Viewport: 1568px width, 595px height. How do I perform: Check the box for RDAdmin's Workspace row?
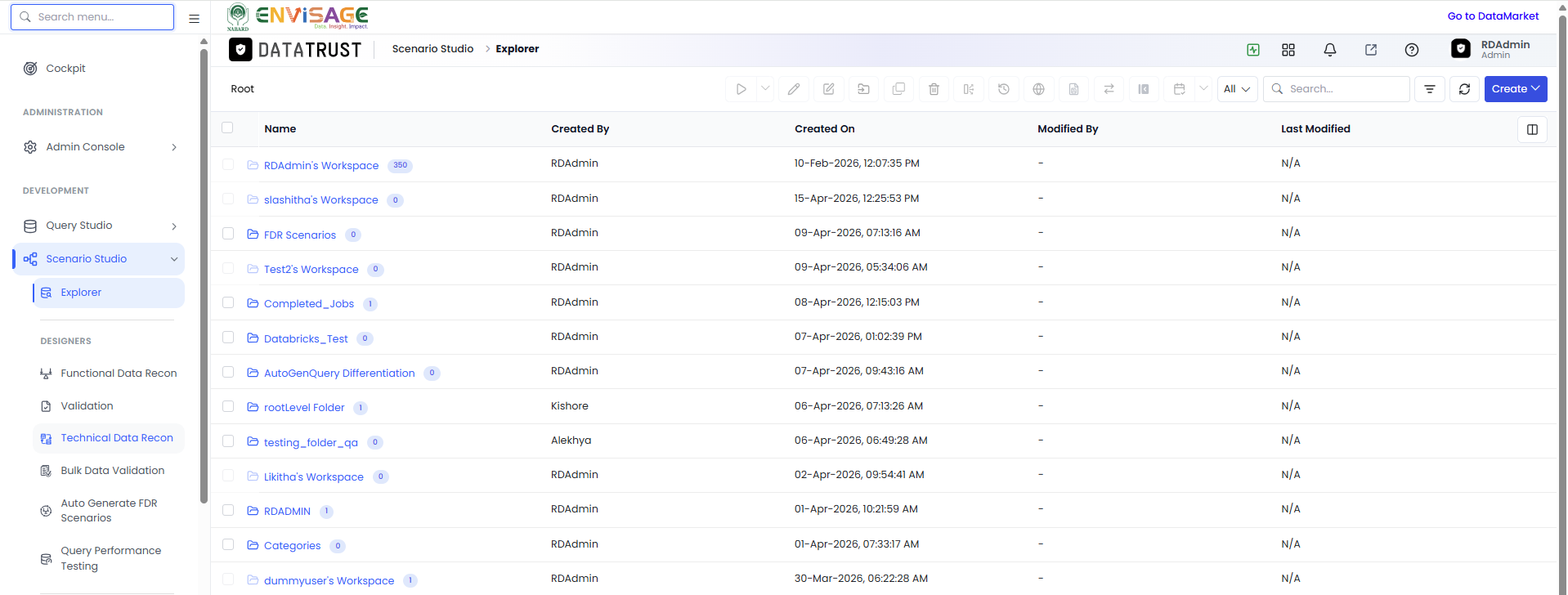pos(228,164)
